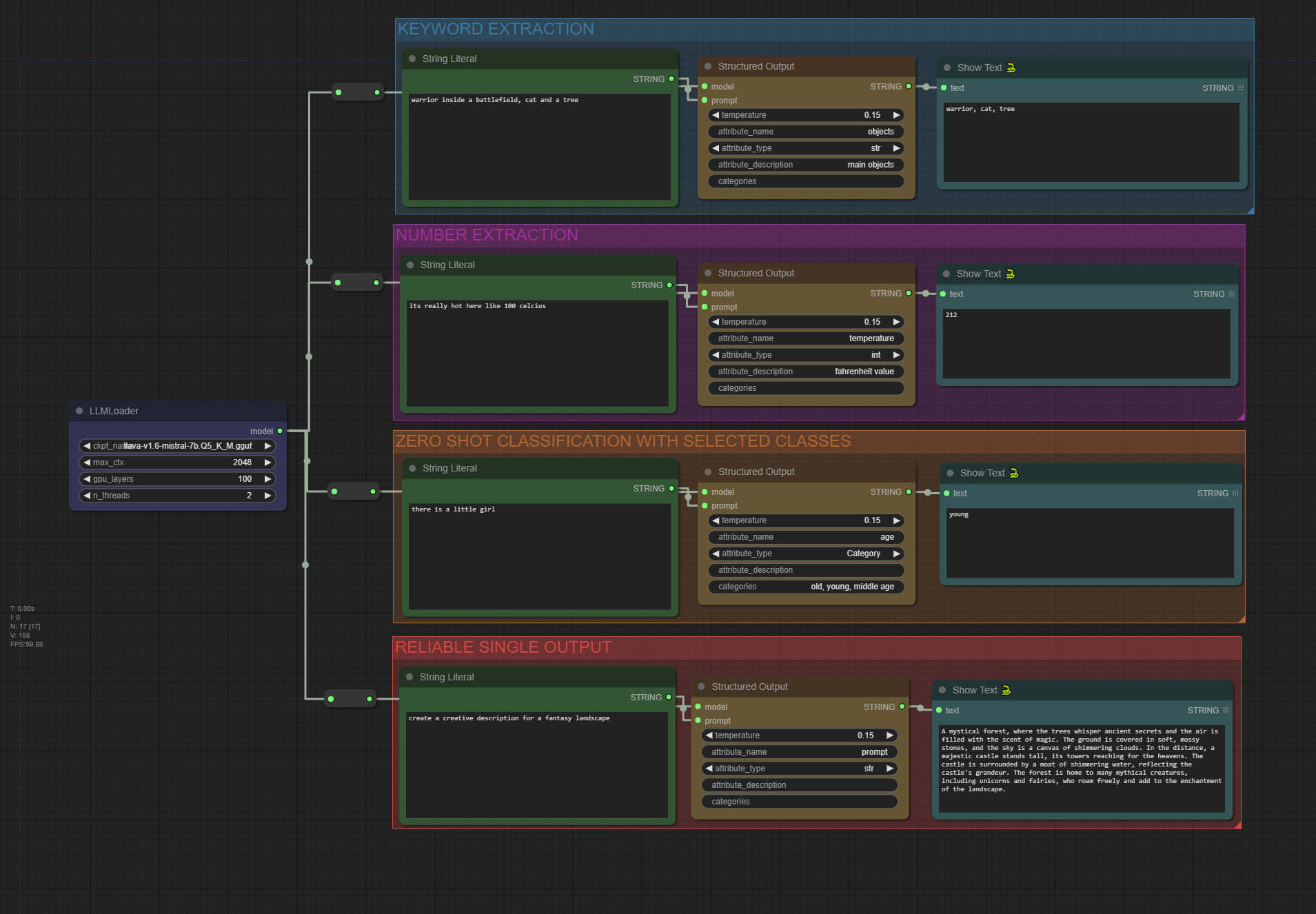The height and width of the screenshot is (914, 1316).
Task: Click the LLMLoader model output port
Action: [x=280, y=431]
